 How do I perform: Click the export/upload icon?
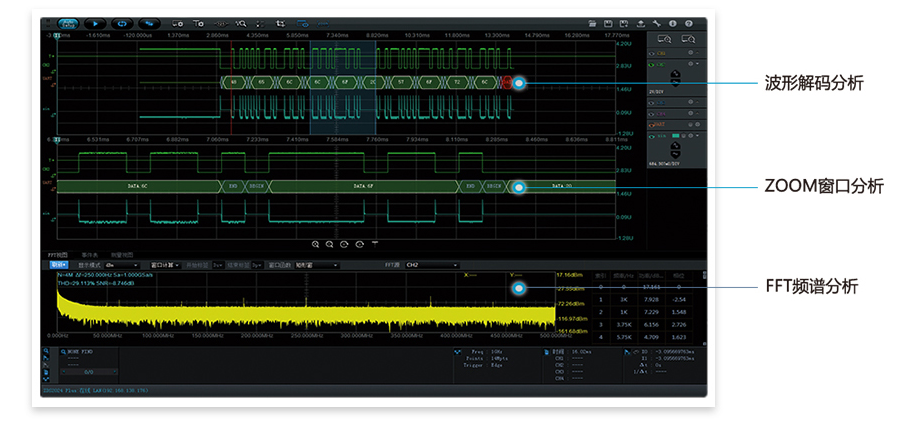point(640,24)
